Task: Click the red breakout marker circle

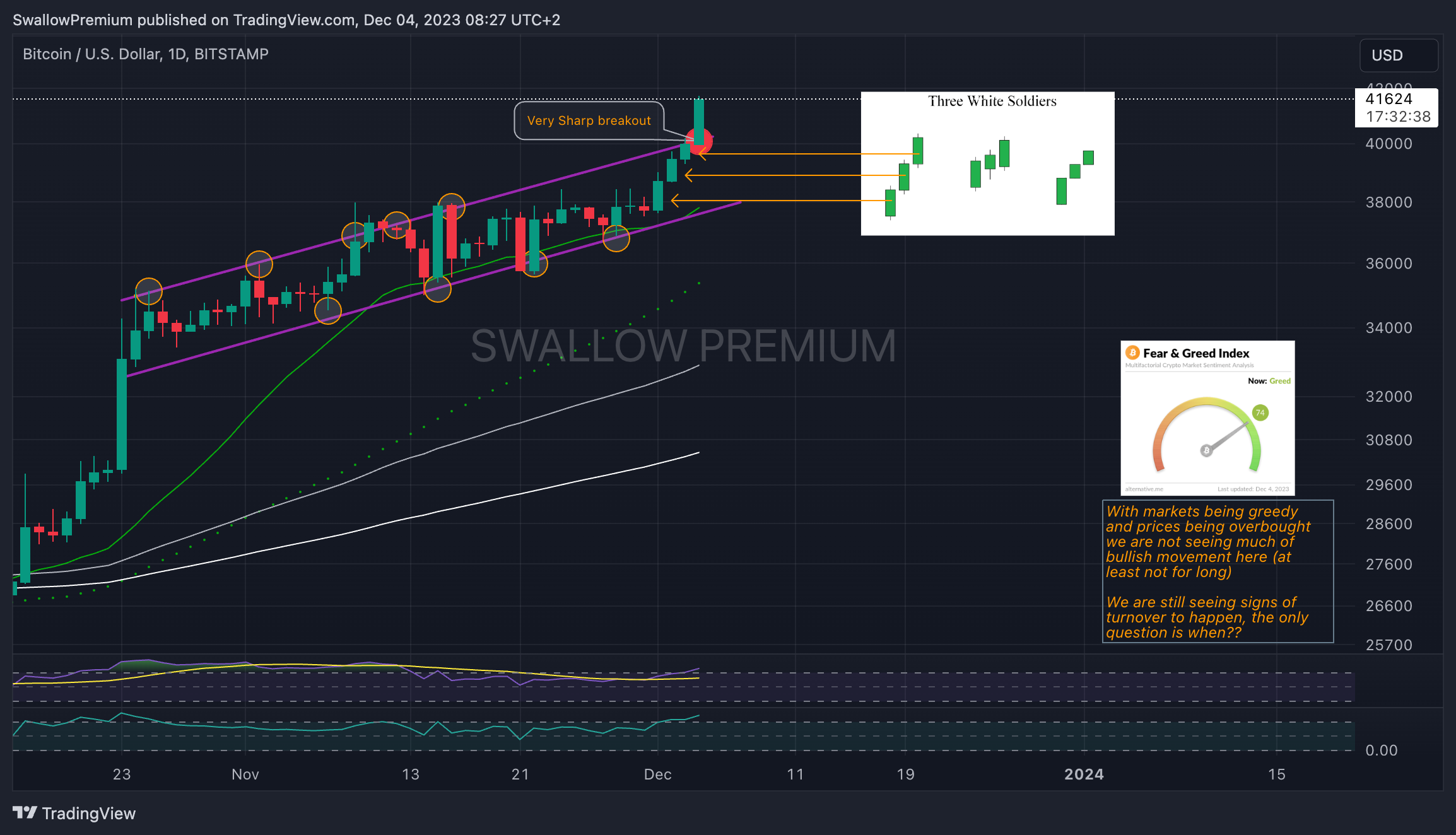Action: tap(699, 142)
